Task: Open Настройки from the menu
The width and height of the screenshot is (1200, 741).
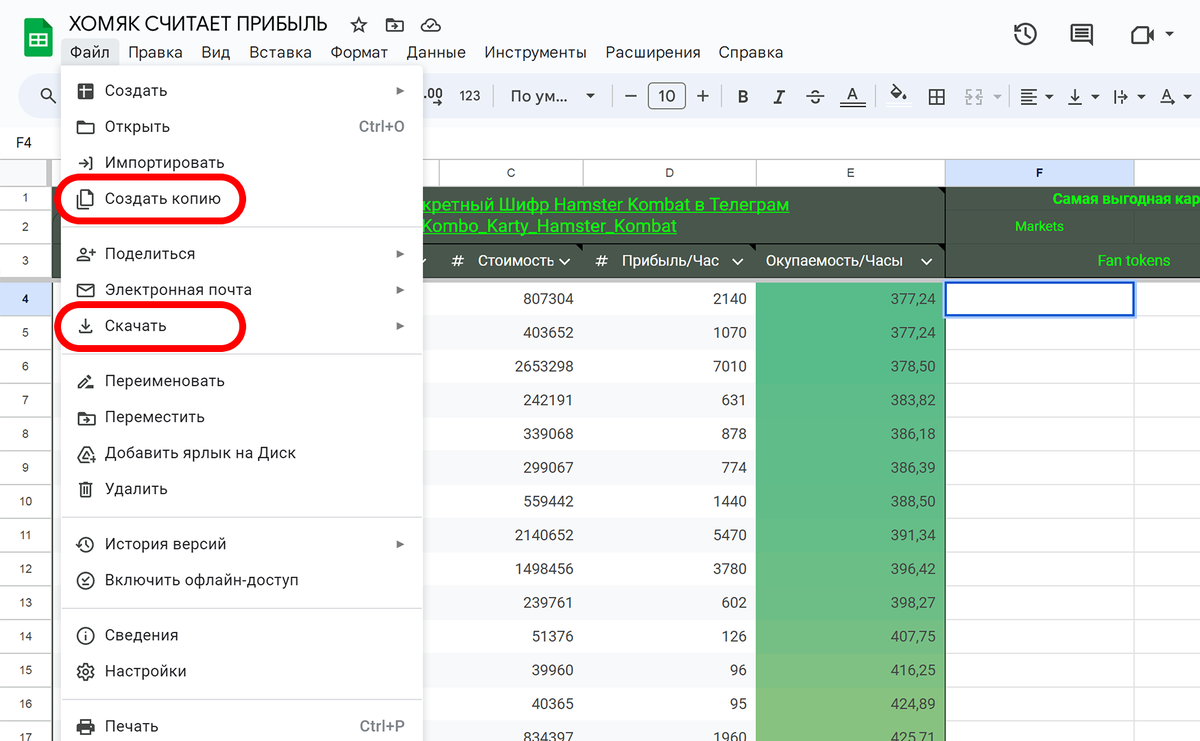Action: click(242, 671)
